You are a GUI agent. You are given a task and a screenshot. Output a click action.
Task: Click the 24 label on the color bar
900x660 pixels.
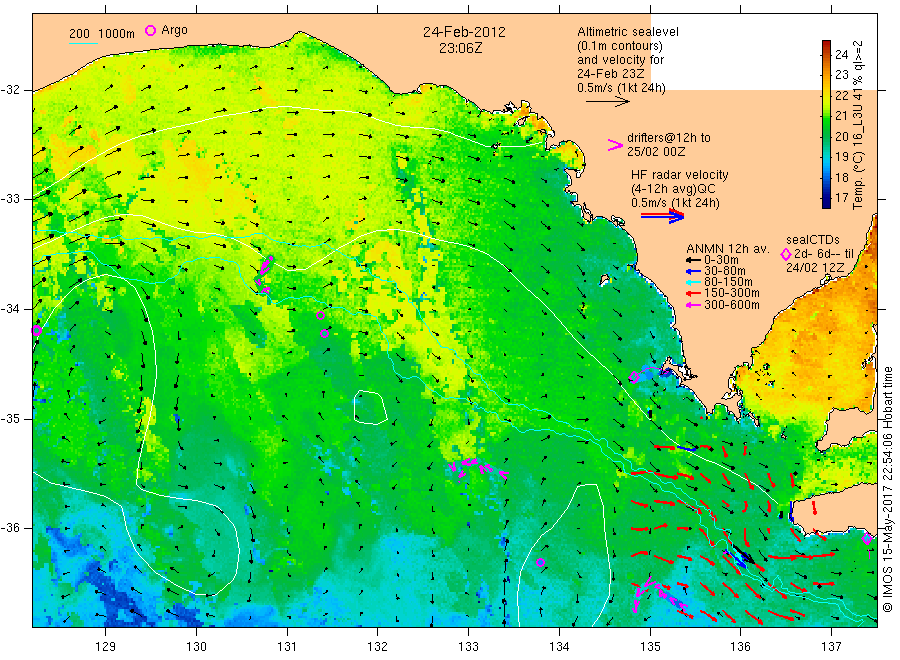[841, 55]
